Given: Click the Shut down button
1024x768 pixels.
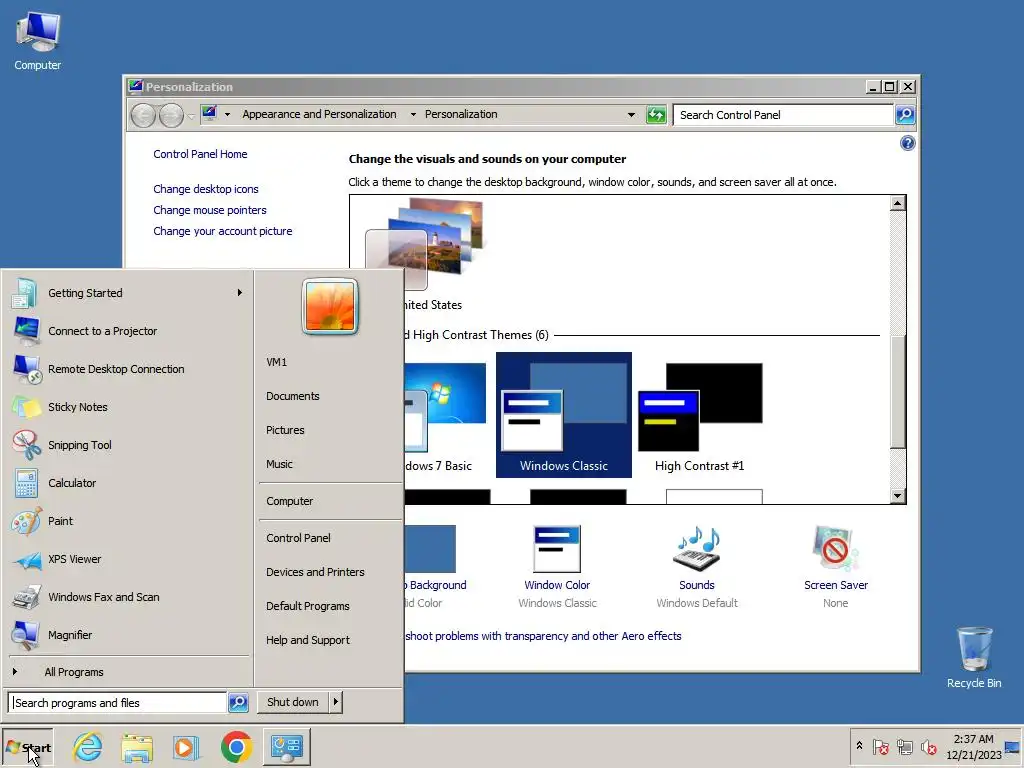Looking at the screenshot, I should [293, 702].
